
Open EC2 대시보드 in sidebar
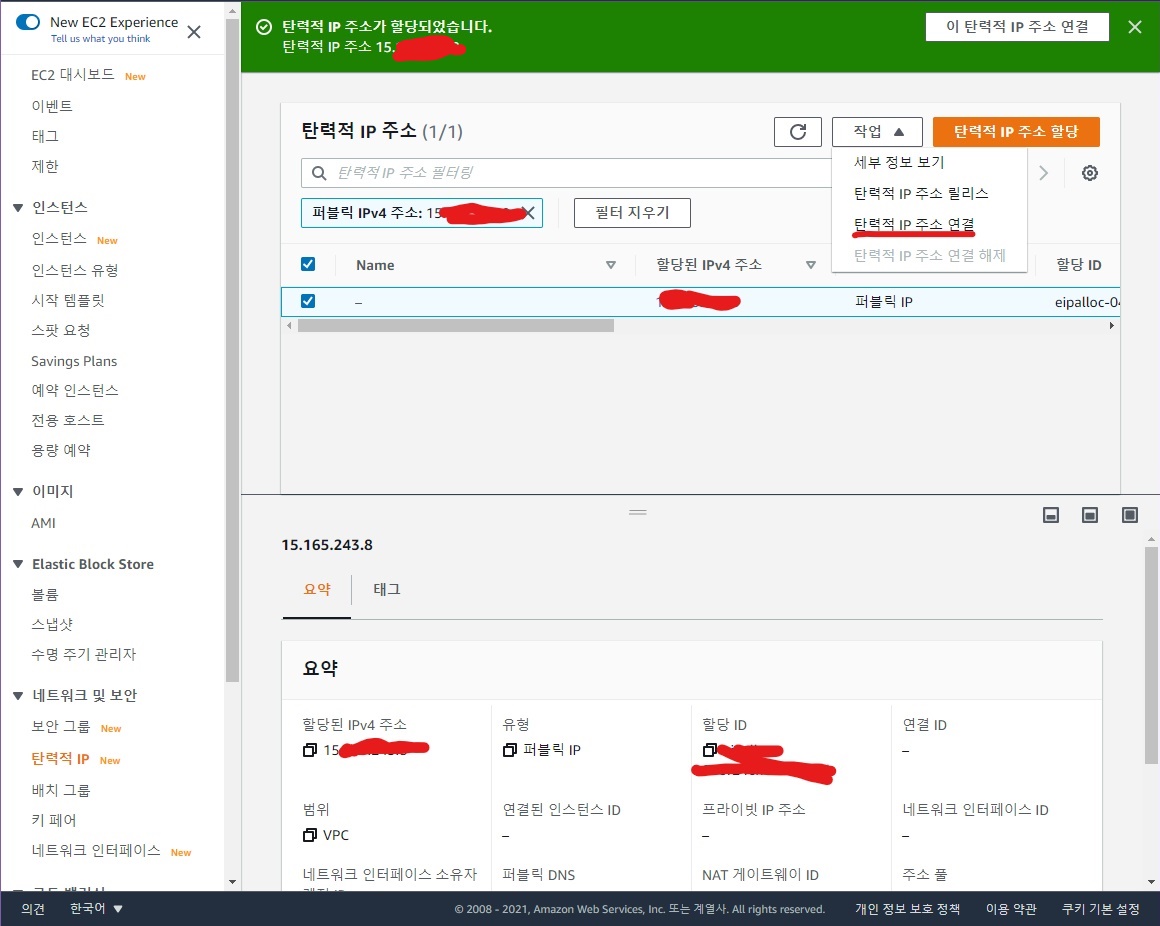click(72, 75)
